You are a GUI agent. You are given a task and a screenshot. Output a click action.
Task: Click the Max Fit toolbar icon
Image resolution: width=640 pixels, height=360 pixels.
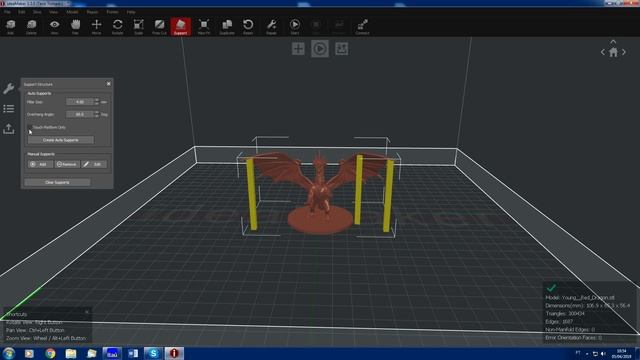pyautogui.click(x=204, y=27)
